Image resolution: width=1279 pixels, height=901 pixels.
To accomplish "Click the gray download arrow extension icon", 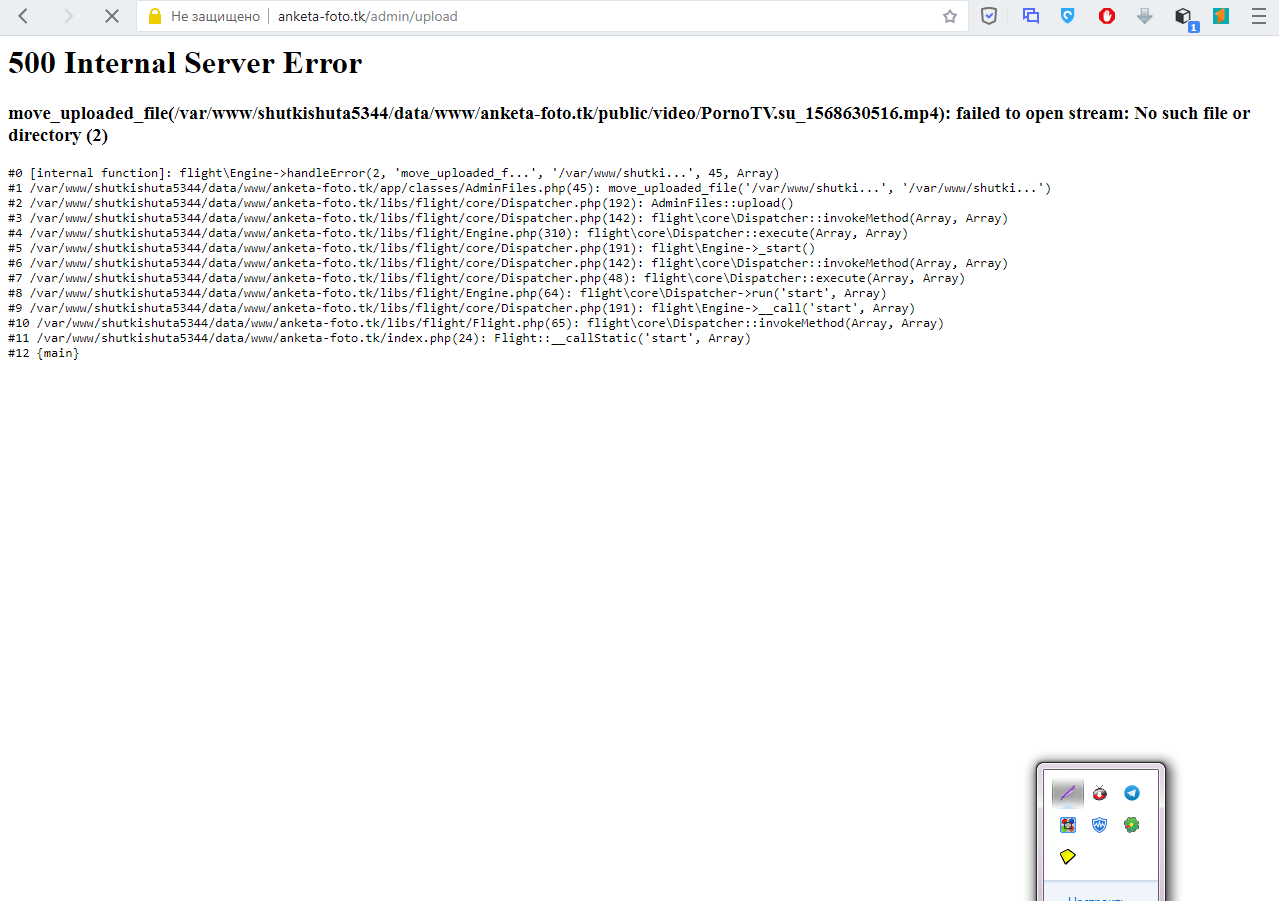I will coord(1145,16).
